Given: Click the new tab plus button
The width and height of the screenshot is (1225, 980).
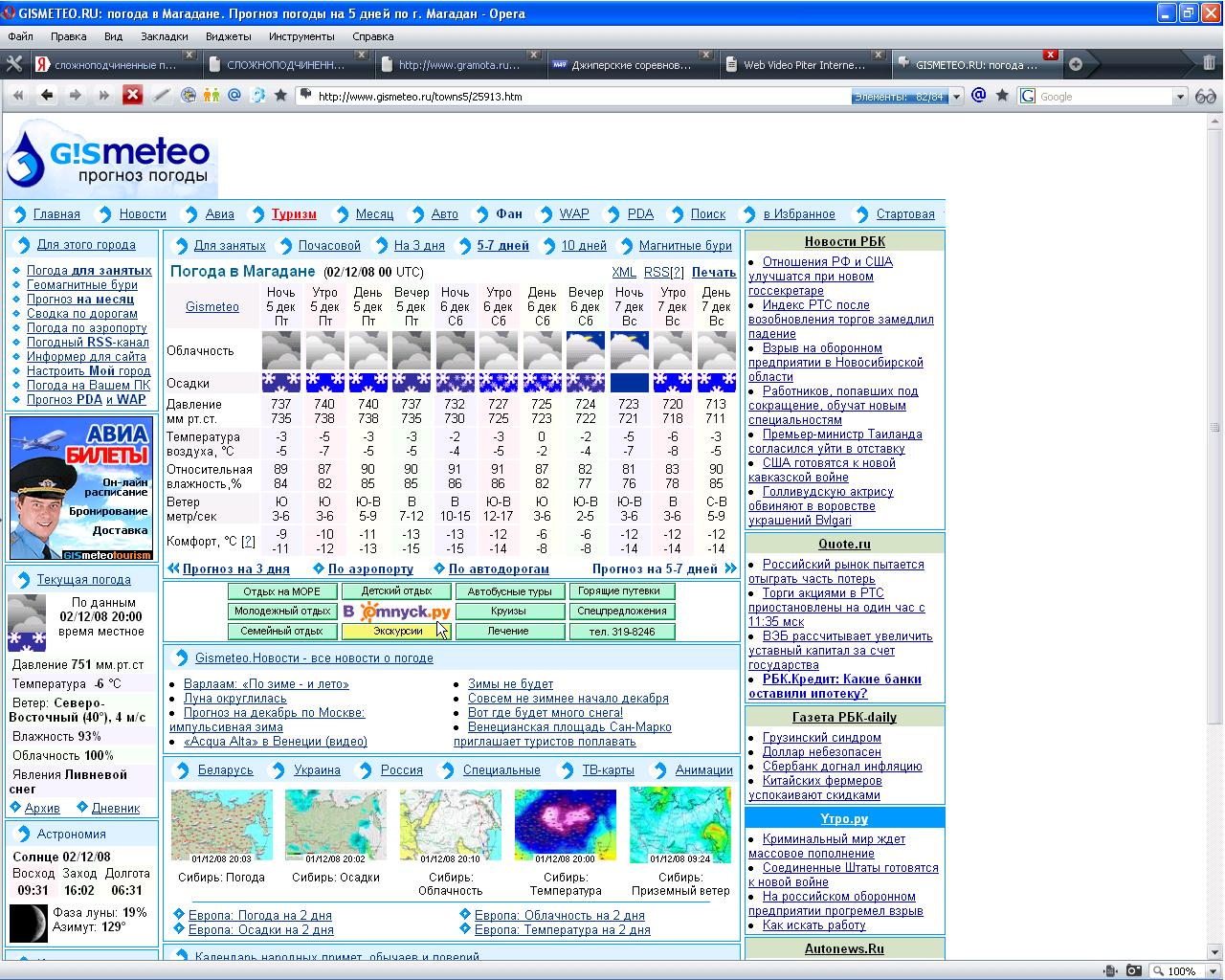Looking at the screenshot, I should click(x=1076, y=64).
